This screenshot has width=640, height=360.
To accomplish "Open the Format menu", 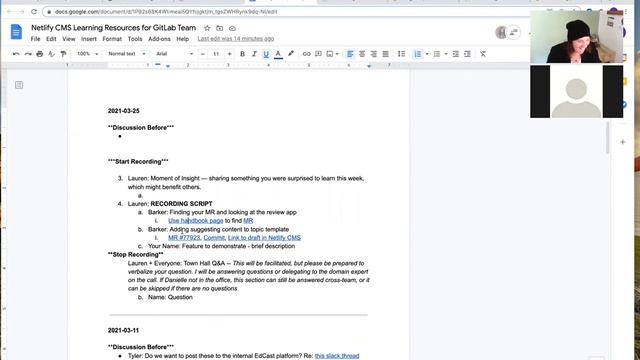I will point(112,39).
